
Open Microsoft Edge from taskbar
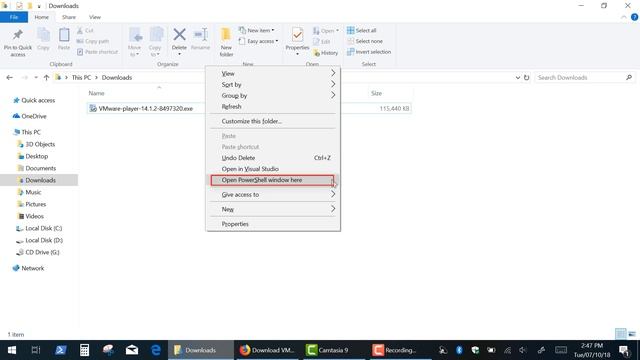(156, 350)
